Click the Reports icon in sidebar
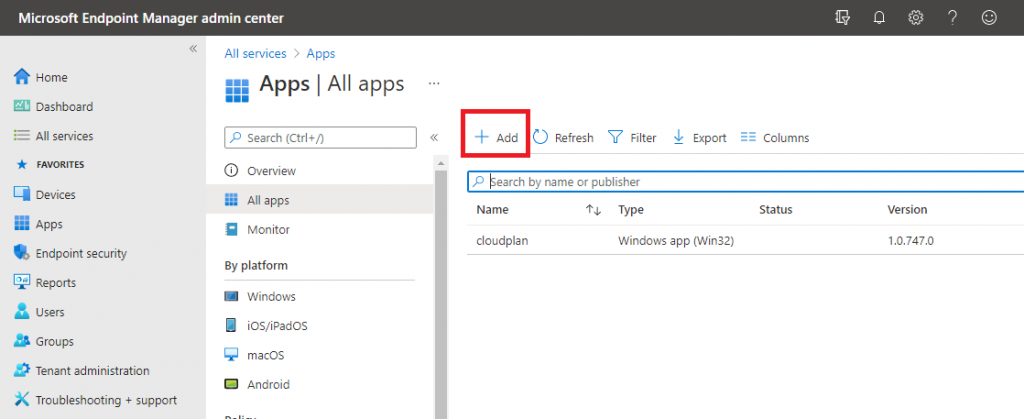1024x419 pixels. pyautogui.click(x=22, y=282)
